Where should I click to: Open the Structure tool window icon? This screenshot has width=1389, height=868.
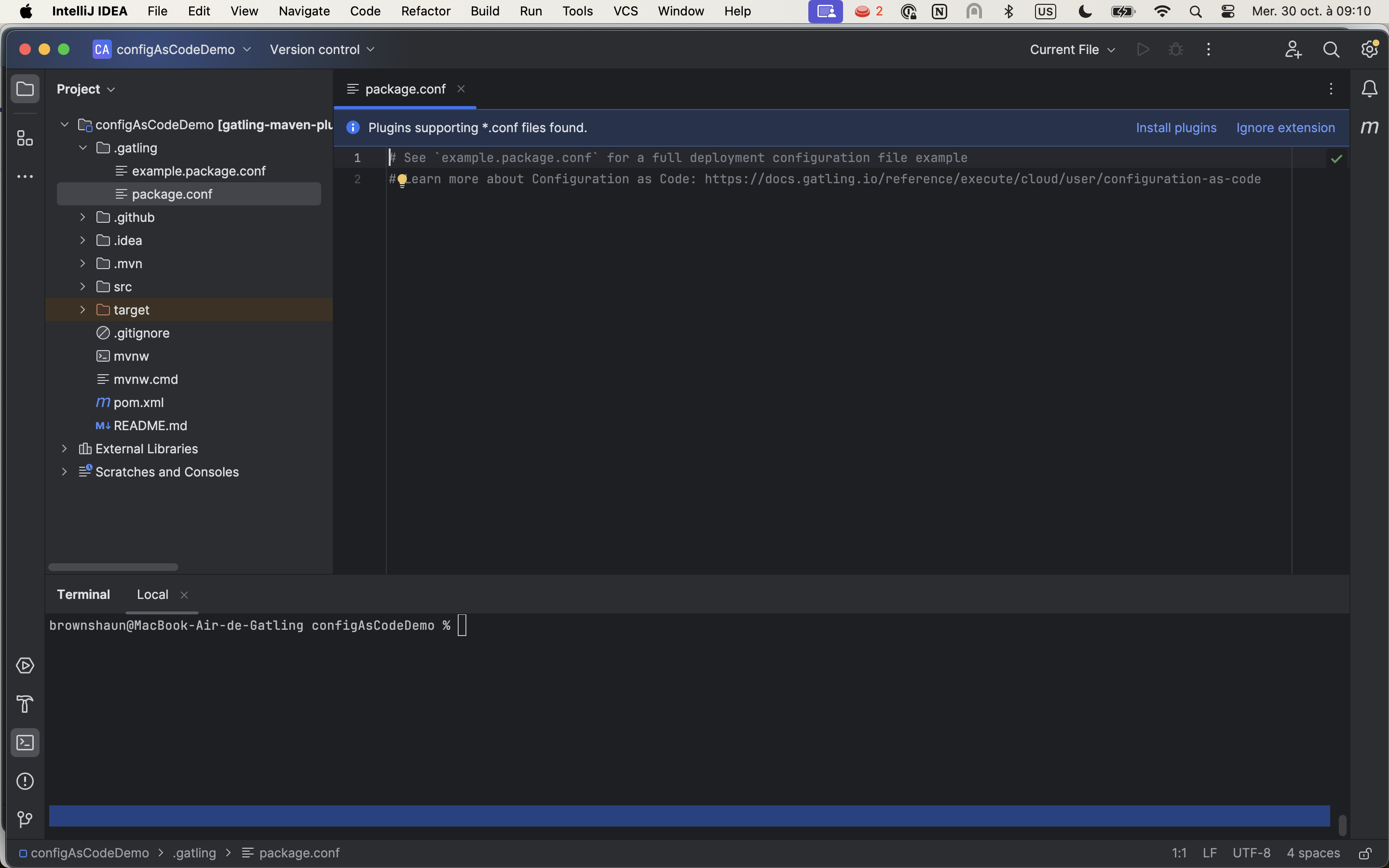tap(25, 138)
